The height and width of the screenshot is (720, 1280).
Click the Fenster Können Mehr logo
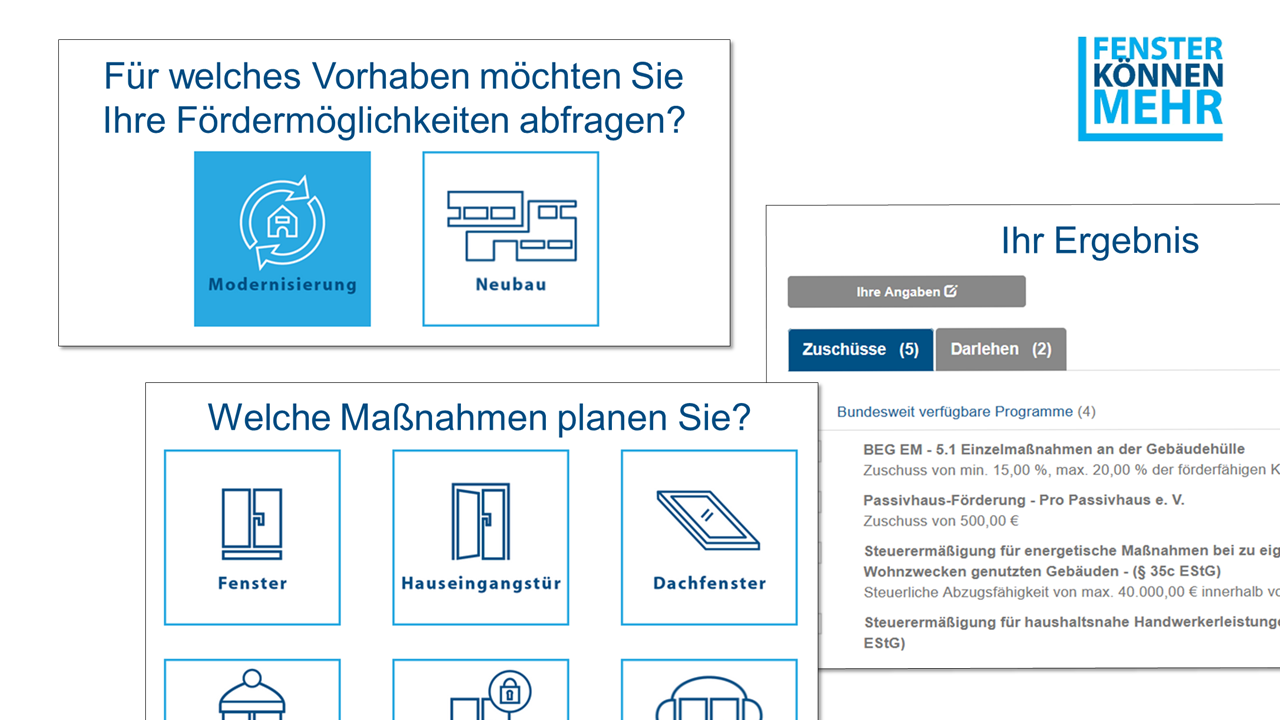(1150, 88)
